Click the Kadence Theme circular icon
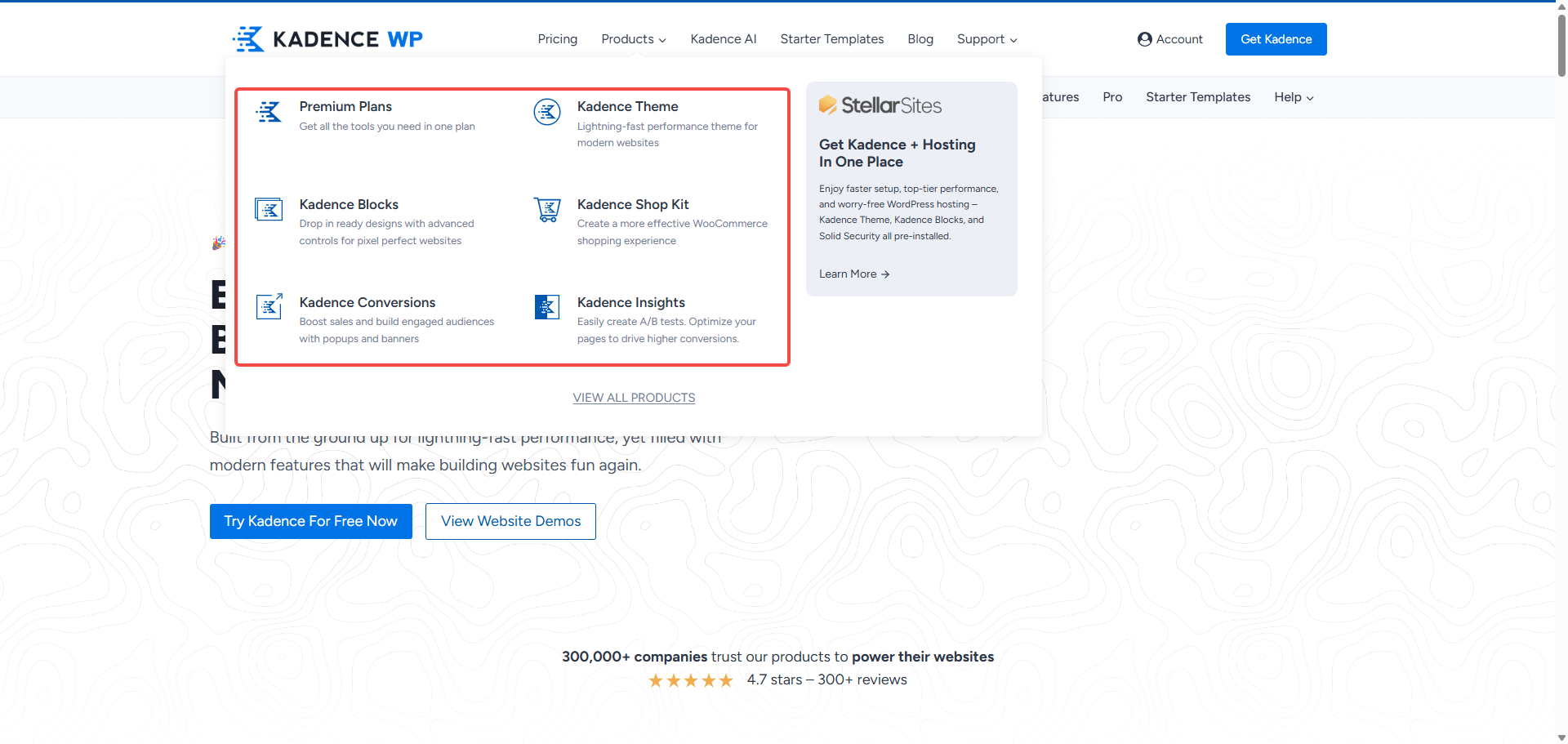 [546, 112]
